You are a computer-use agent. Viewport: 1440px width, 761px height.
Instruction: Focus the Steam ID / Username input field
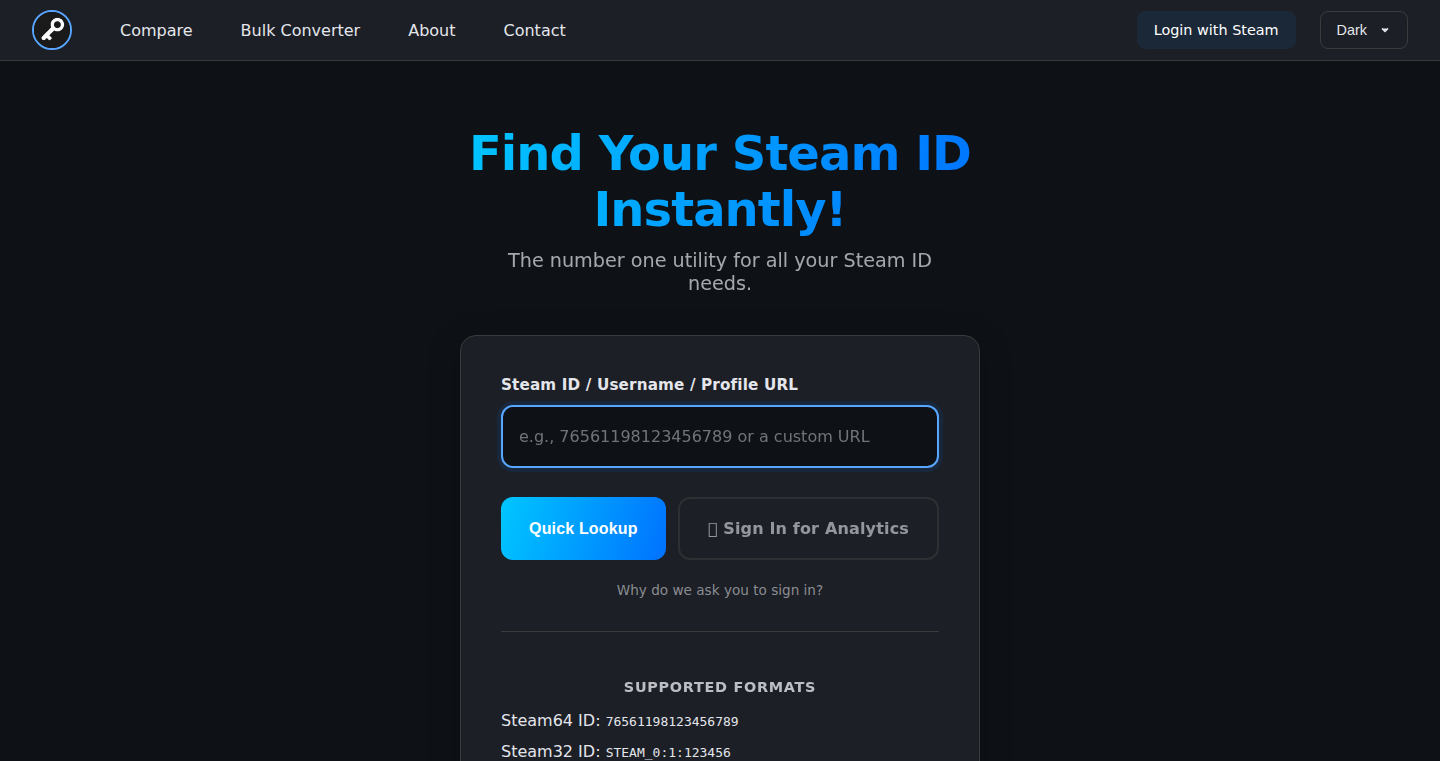pyautogui.click(x=720, y=436)
